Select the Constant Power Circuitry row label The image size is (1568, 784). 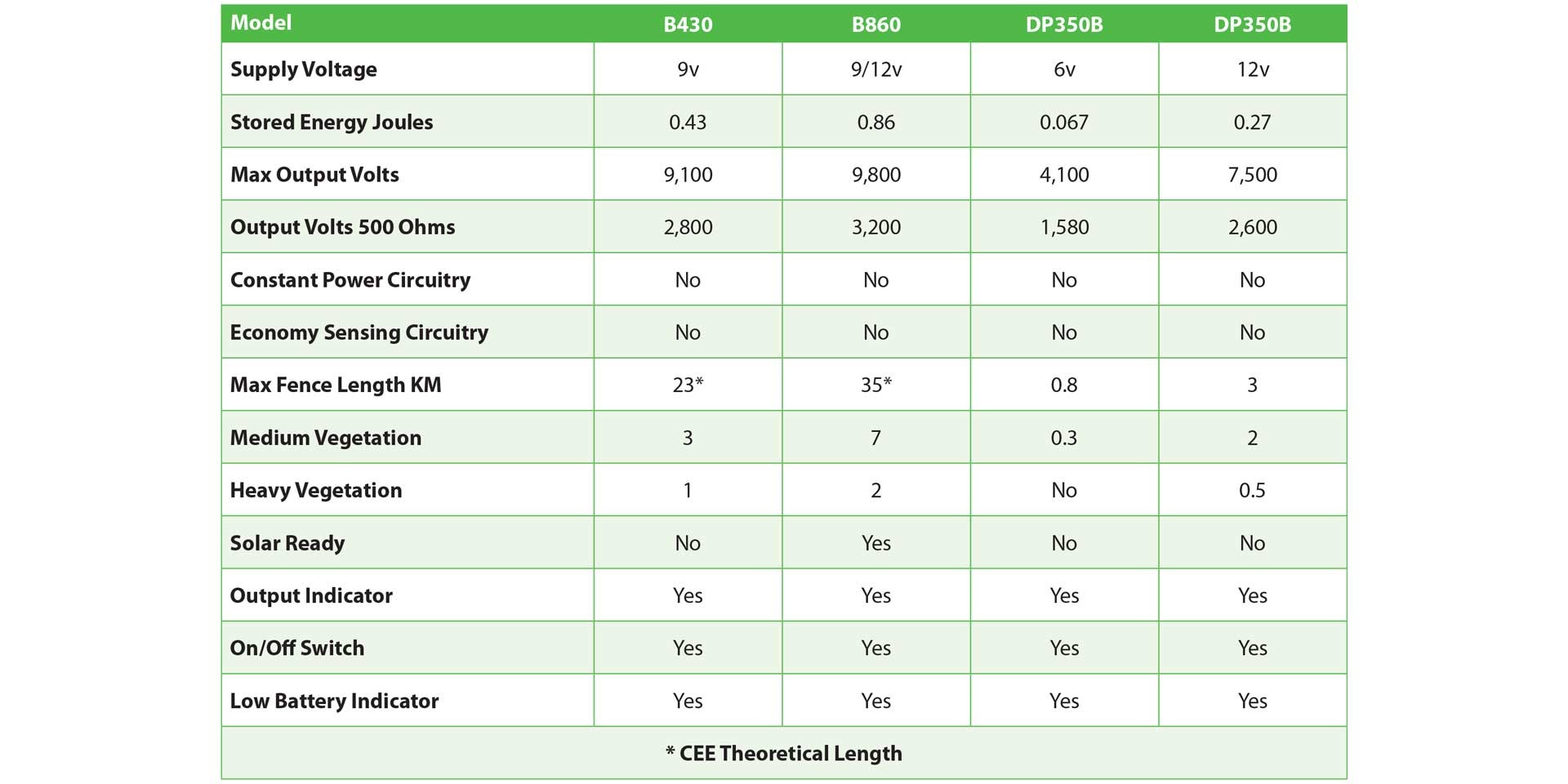click(x=350, y=280)
